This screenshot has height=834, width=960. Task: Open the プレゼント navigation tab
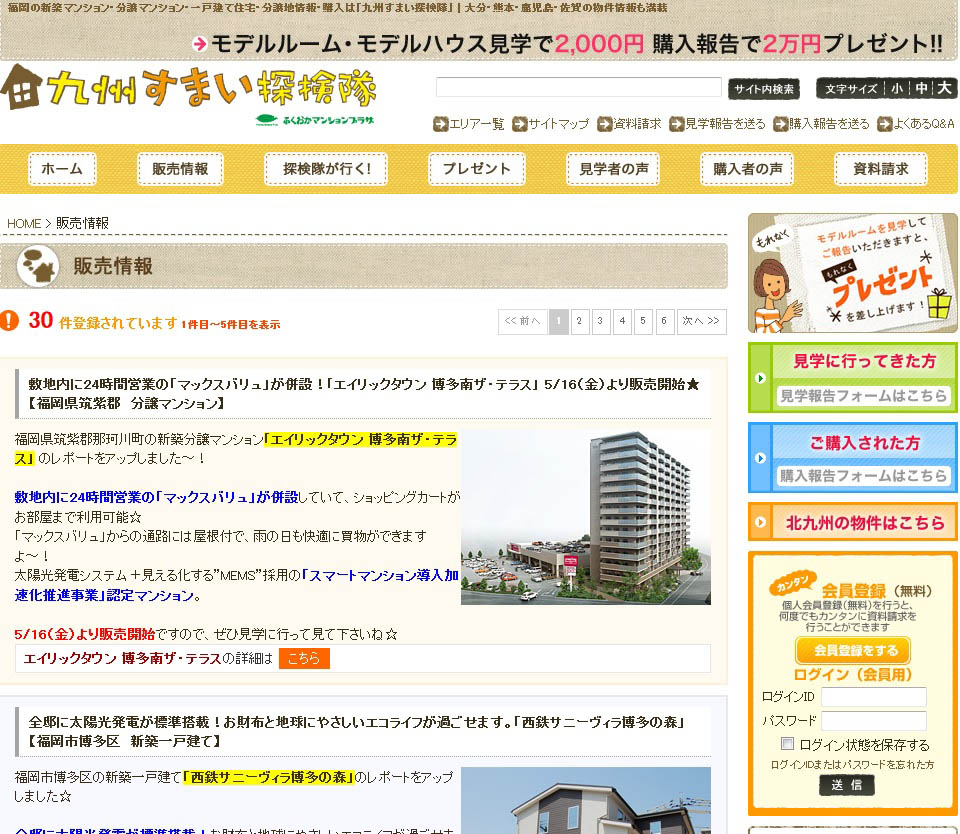pos(476,169)
